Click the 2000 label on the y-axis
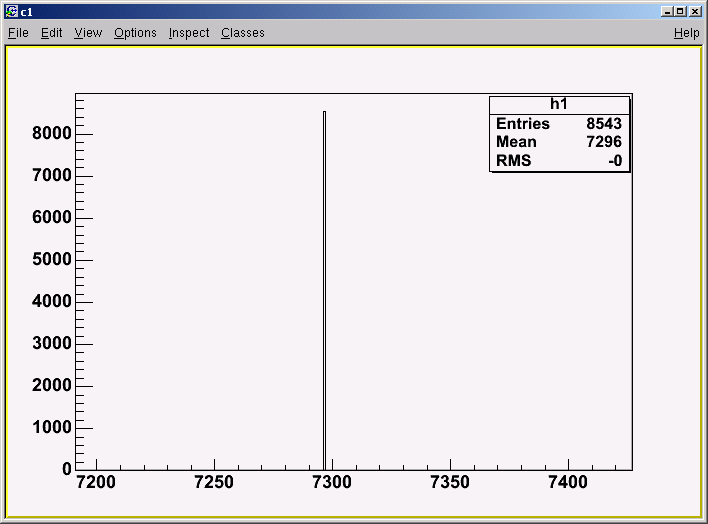This screenshot has width=708, height=524. [x=51, y=385]
